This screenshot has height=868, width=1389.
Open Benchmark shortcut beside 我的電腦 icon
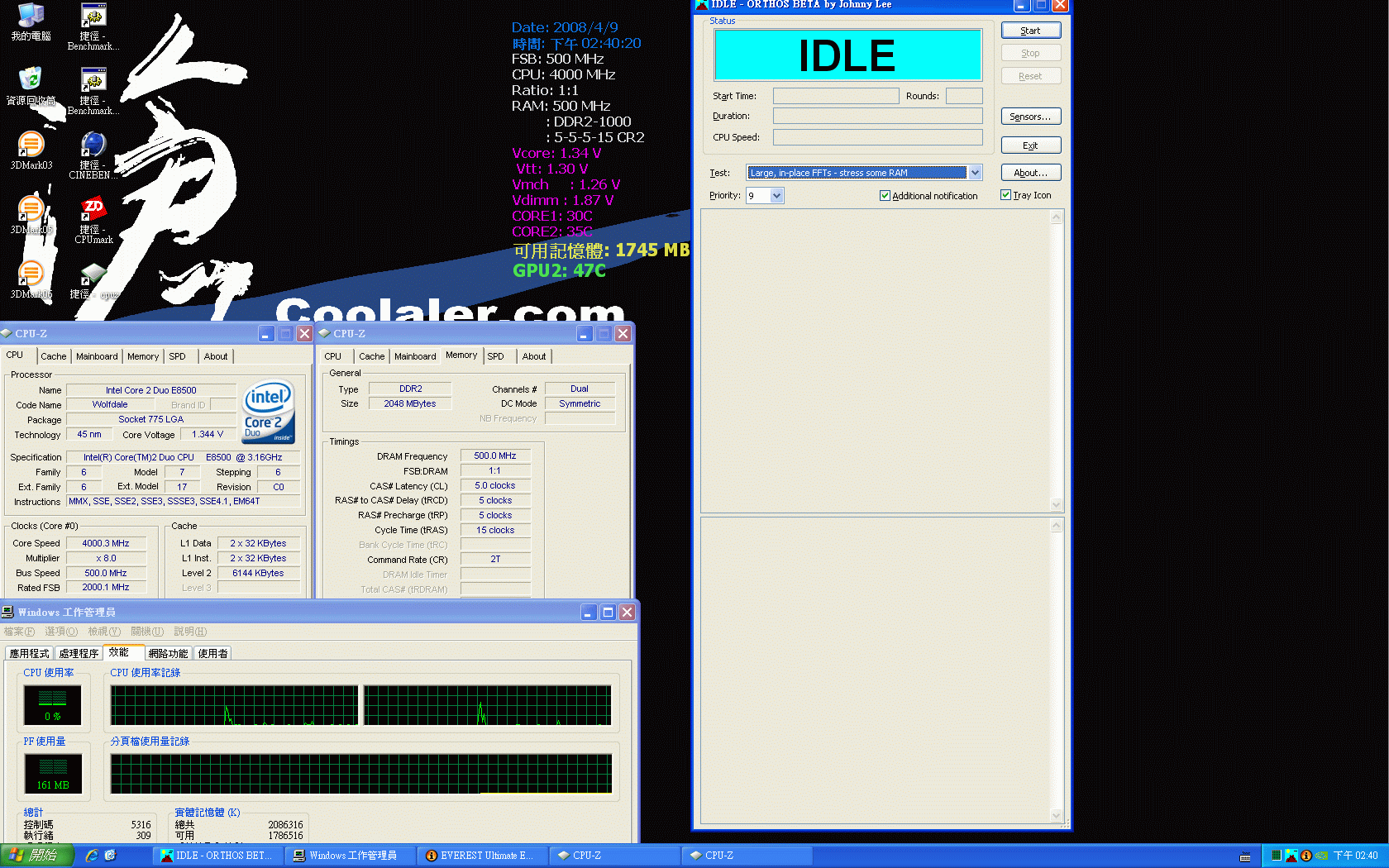click(x=93, y=26)
